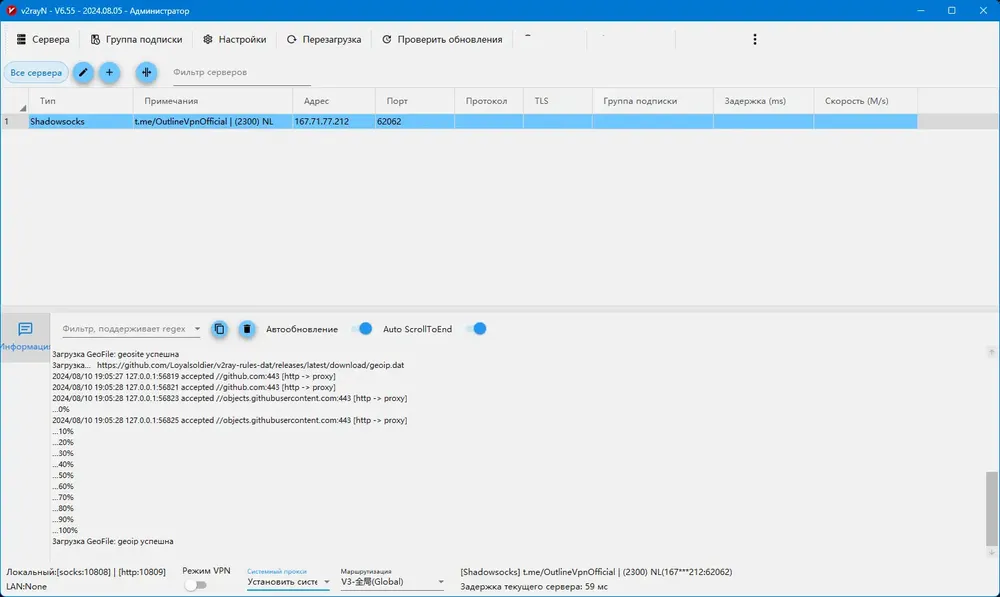
Task: Click the plus add server button
Action: (109, 73)
